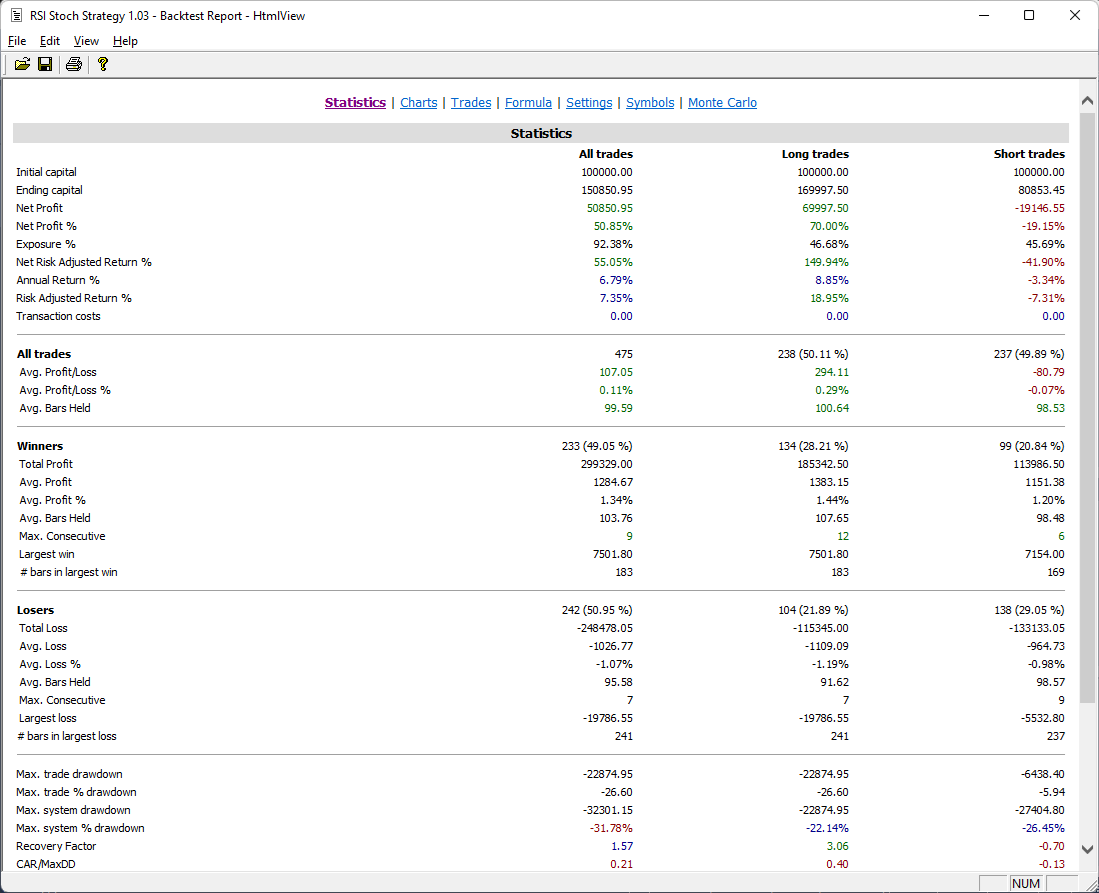Click the Net Risk Adjusted Return % label
The height and width of the screenshot is (893, 1099).
(83, 262)
